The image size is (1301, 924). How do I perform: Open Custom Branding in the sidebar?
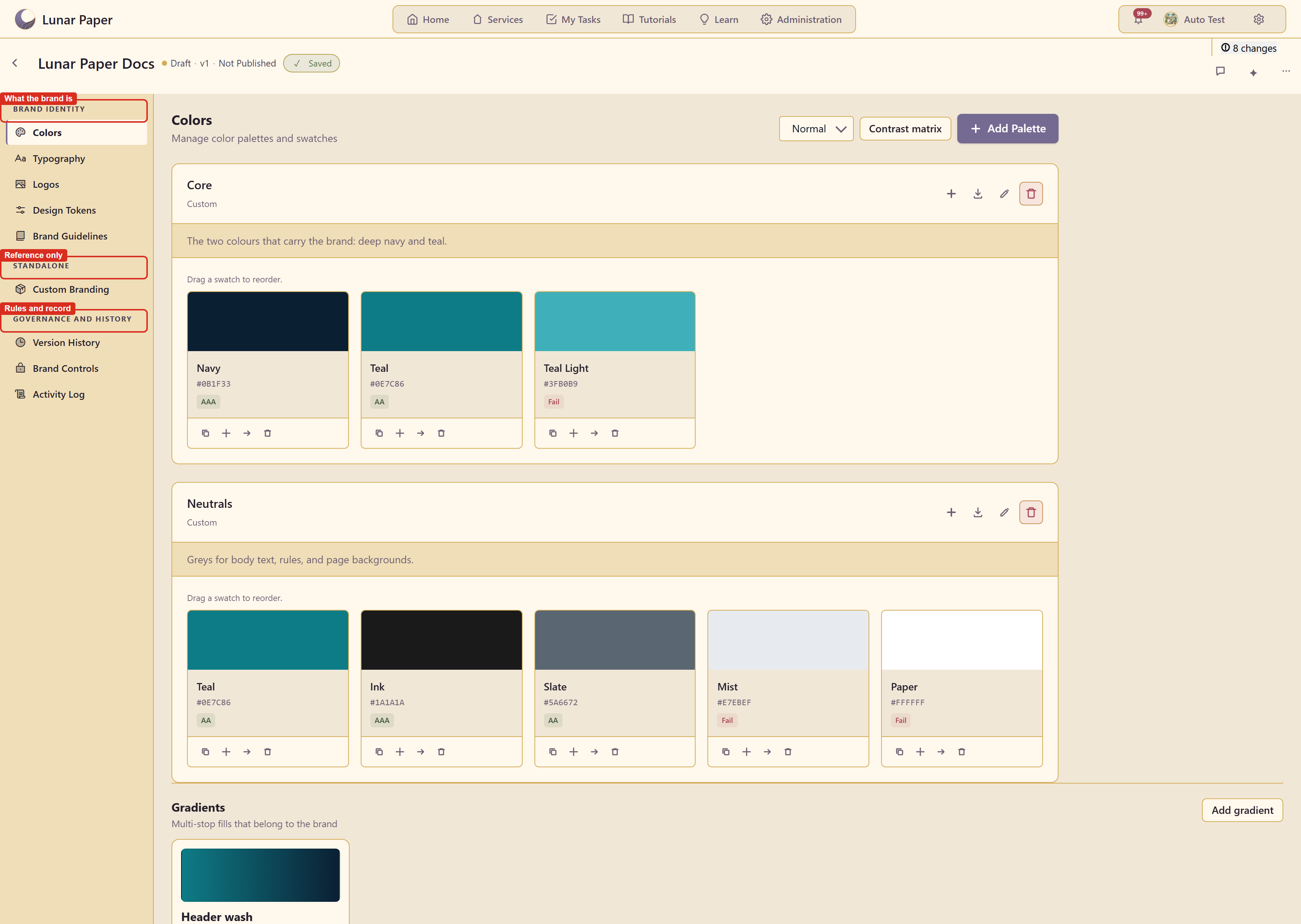click(x=76, y=290)
